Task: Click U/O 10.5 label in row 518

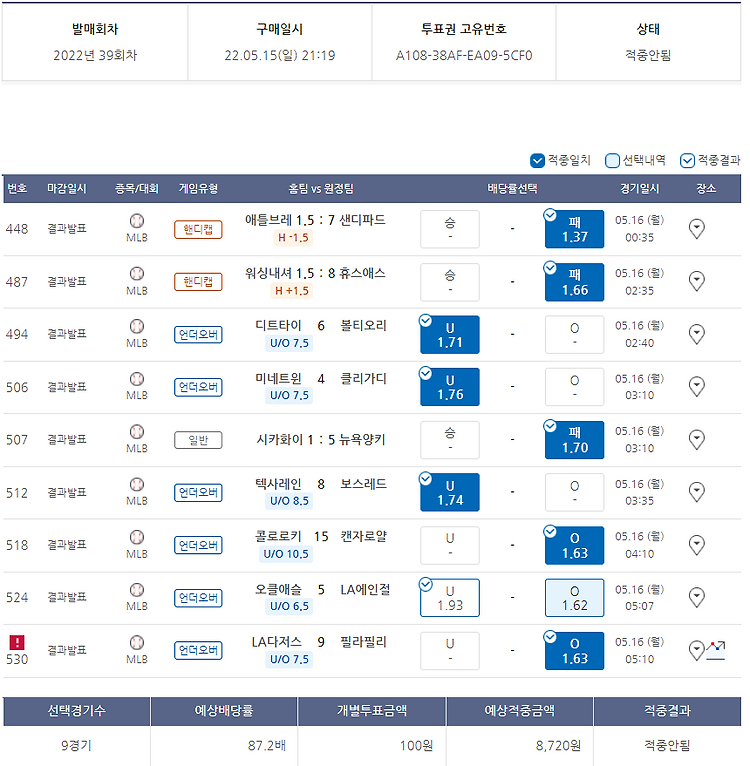Action: 286,554
